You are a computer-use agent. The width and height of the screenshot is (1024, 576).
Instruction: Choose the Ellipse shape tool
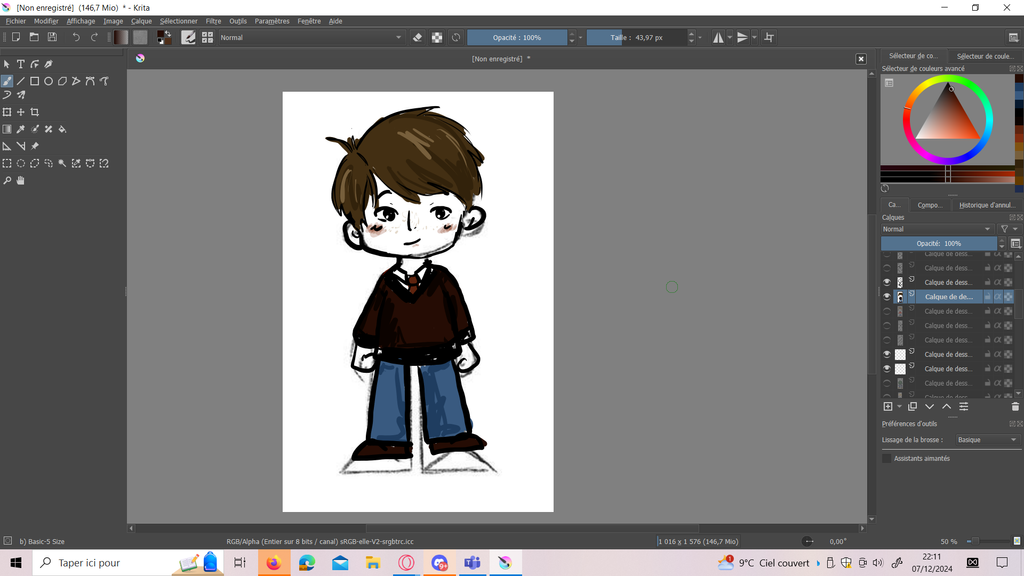[x=48, y=81]
